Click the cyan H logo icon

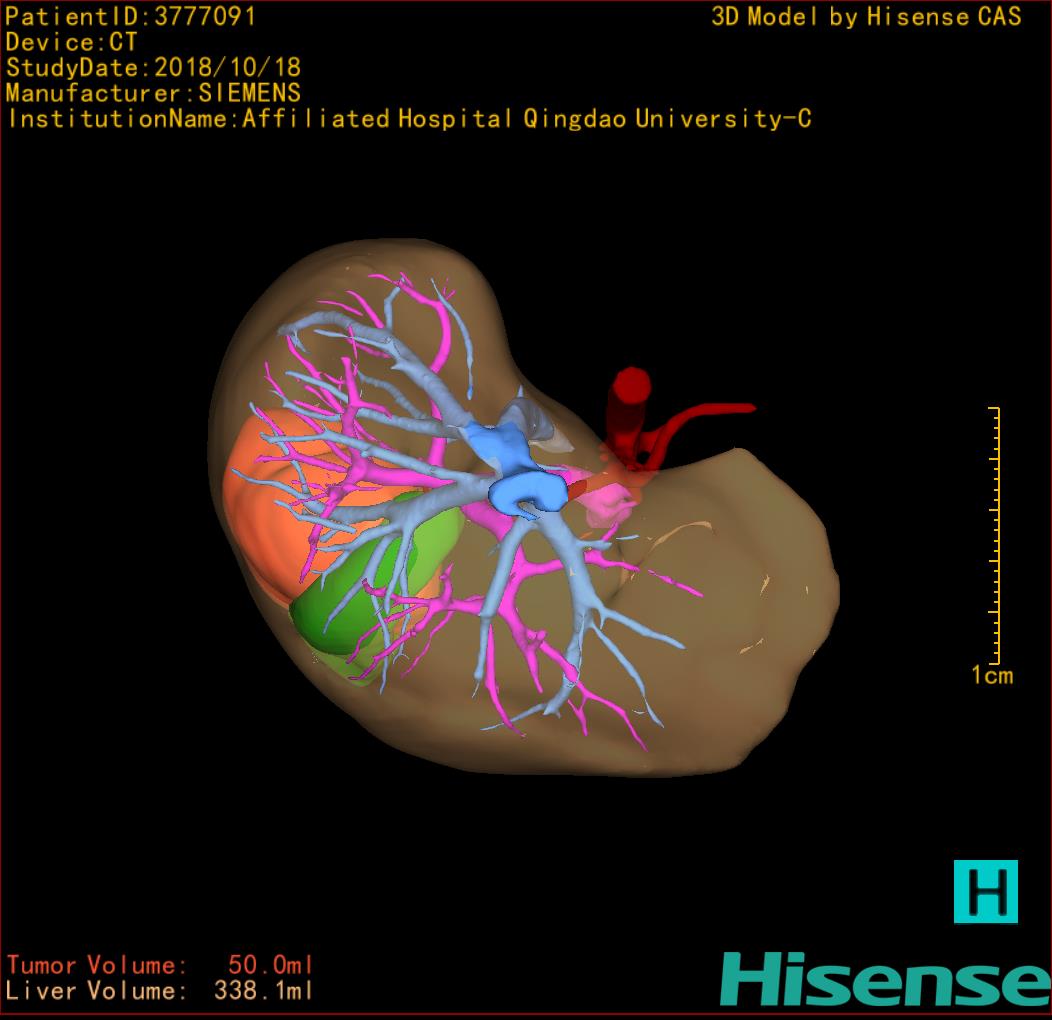click(985, 890)
